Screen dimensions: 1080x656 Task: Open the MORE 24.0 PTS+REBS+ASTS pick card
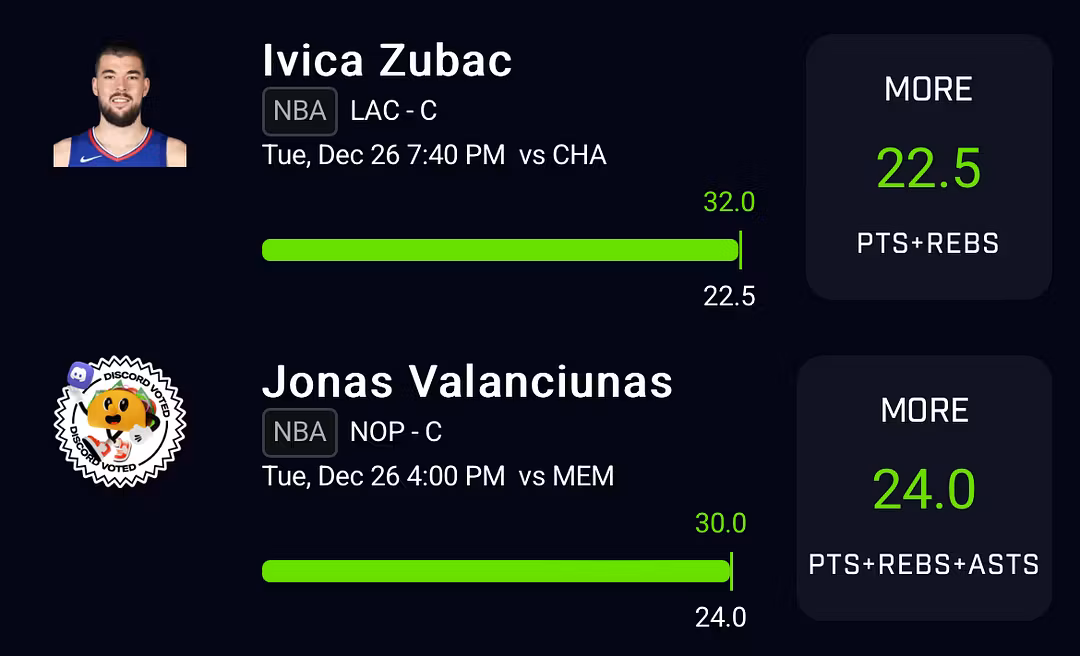pyautogui.click(x=924, y=488)
